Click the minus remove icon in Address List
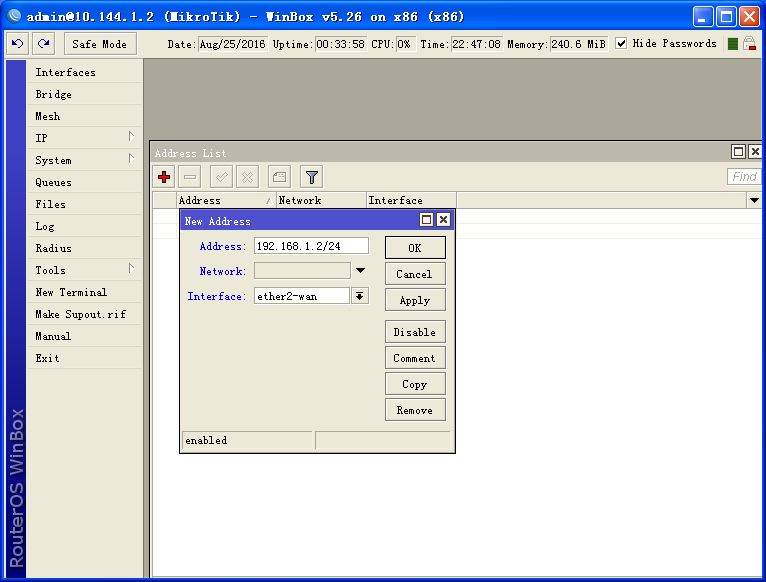The height and width of the screenshot is (582, 766). (x=190, y=177)
